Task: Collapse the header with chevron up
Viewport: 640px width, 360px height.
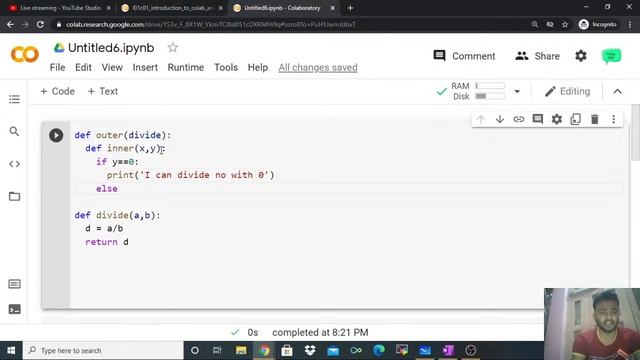Action: (x=618, y=91)
